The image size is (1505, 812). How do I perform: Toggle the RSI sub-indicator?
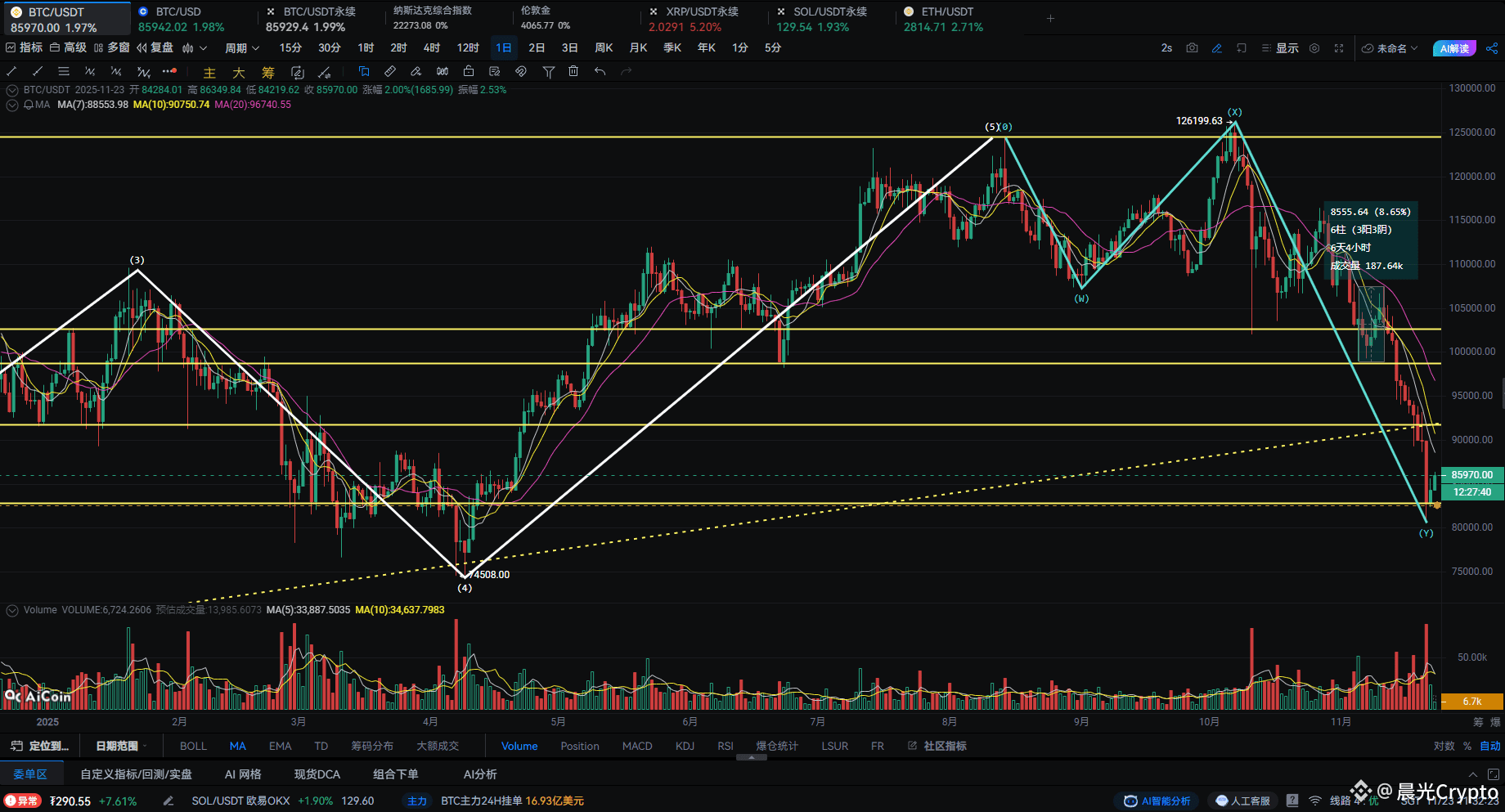[726, 746]
